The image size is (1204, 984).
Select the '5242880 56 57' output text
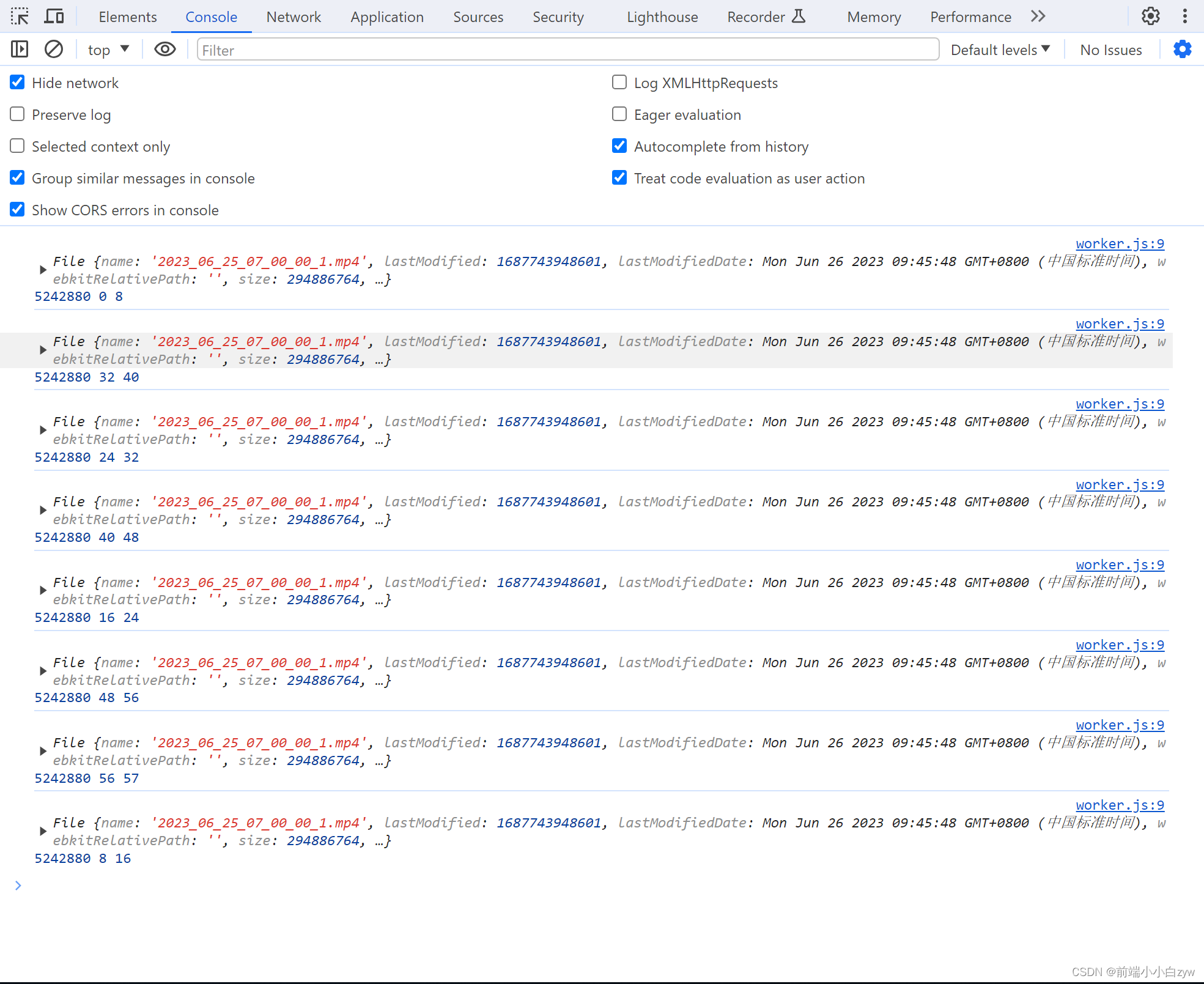tap(87, 778)
